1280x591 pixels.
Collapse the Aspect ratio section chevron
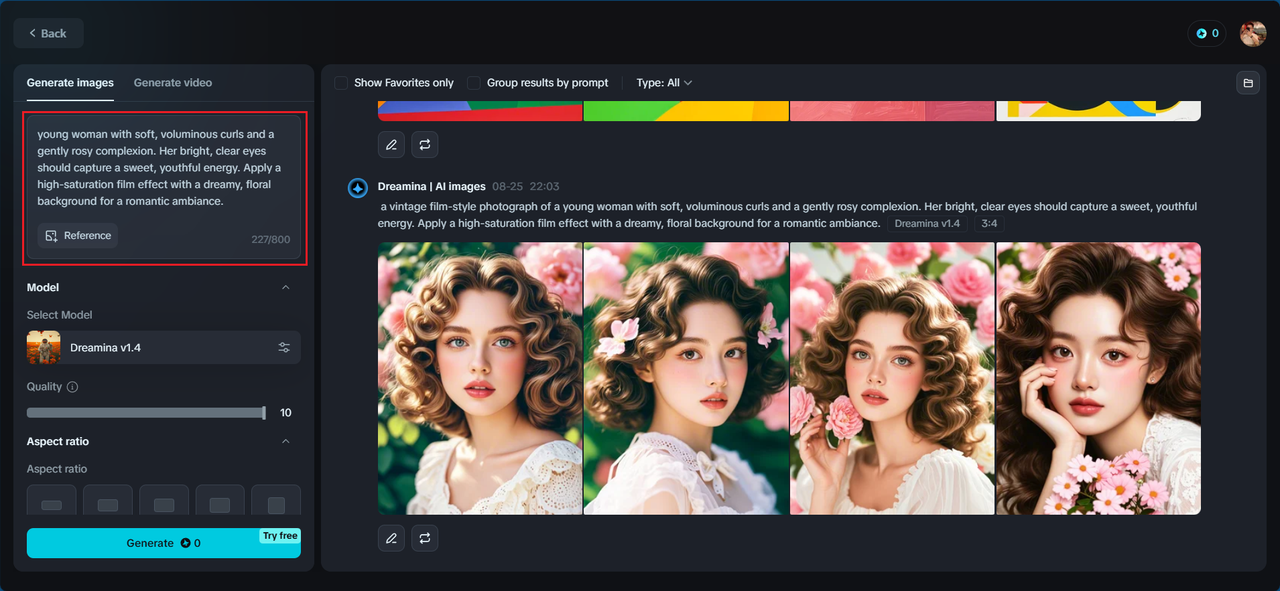(x=286, y=442)
